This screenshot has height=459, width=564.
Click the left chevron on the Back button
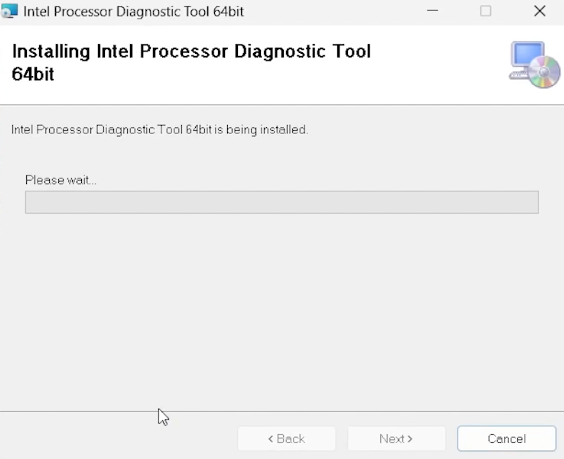(270, 438)
